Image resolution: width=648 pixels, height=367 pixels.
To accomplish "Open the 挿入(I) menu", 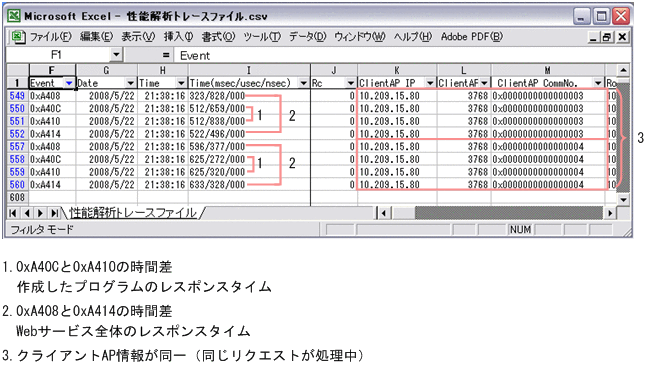I will (178, 37).
